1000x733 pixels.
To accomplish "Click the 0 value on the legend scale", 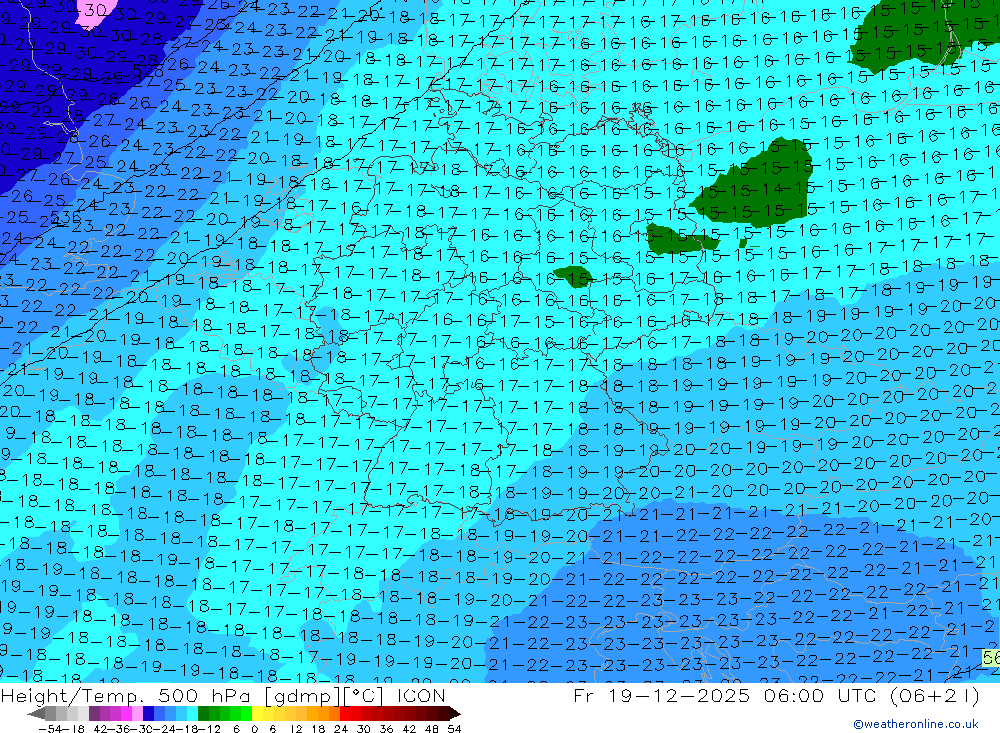I will 254,729.
